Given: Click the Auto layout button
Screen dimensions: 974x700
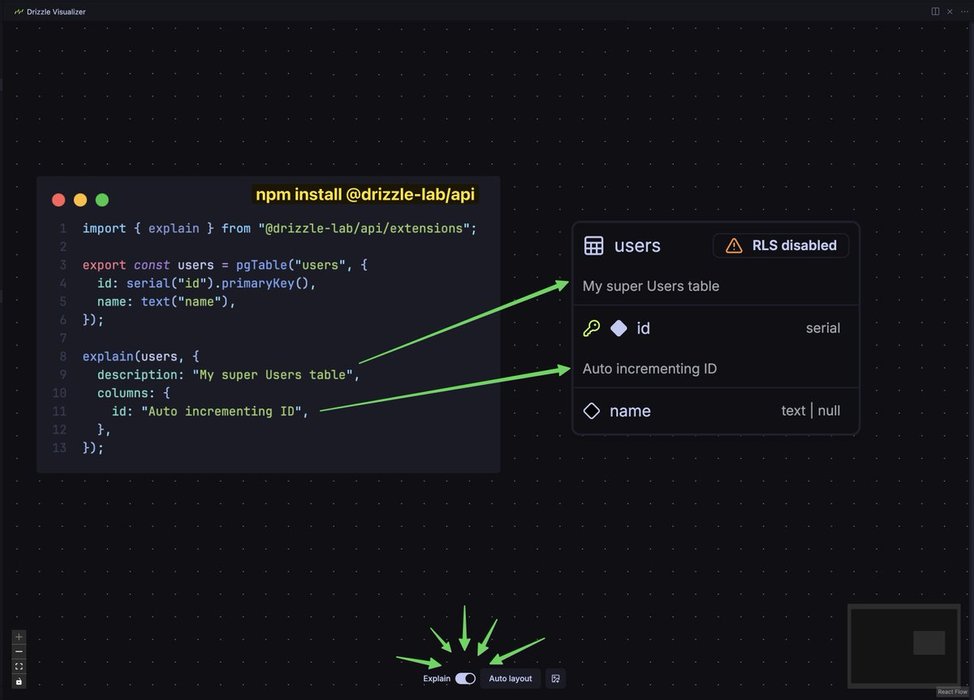Looking at the screenshot, I should coord(510,679).
